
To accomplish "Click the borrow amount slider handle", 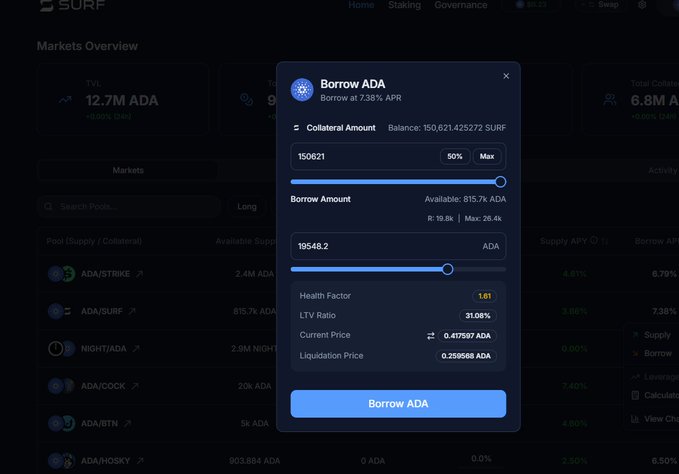I will pos(448,269).
